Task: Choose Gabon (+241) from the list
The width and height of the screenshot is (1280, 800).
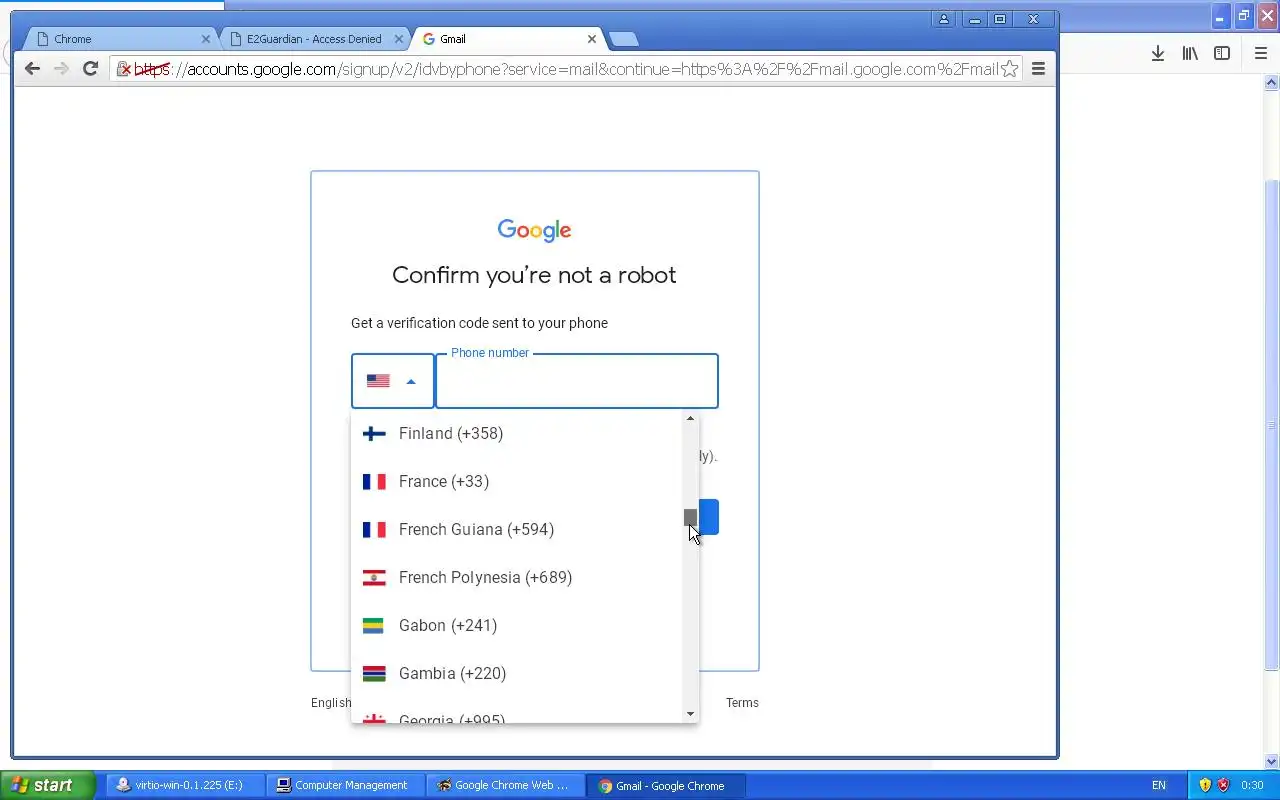Action: (517, 625)
